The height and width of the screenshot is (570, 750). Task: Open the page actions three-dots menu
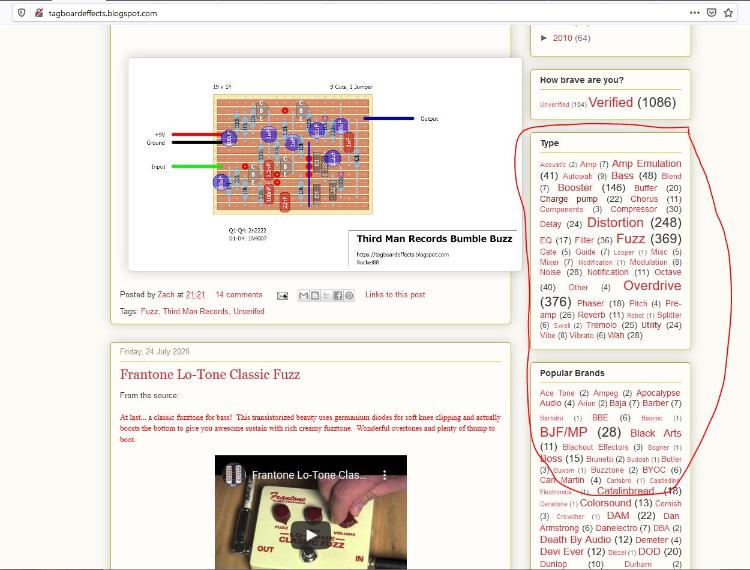[x=694, y=13]
